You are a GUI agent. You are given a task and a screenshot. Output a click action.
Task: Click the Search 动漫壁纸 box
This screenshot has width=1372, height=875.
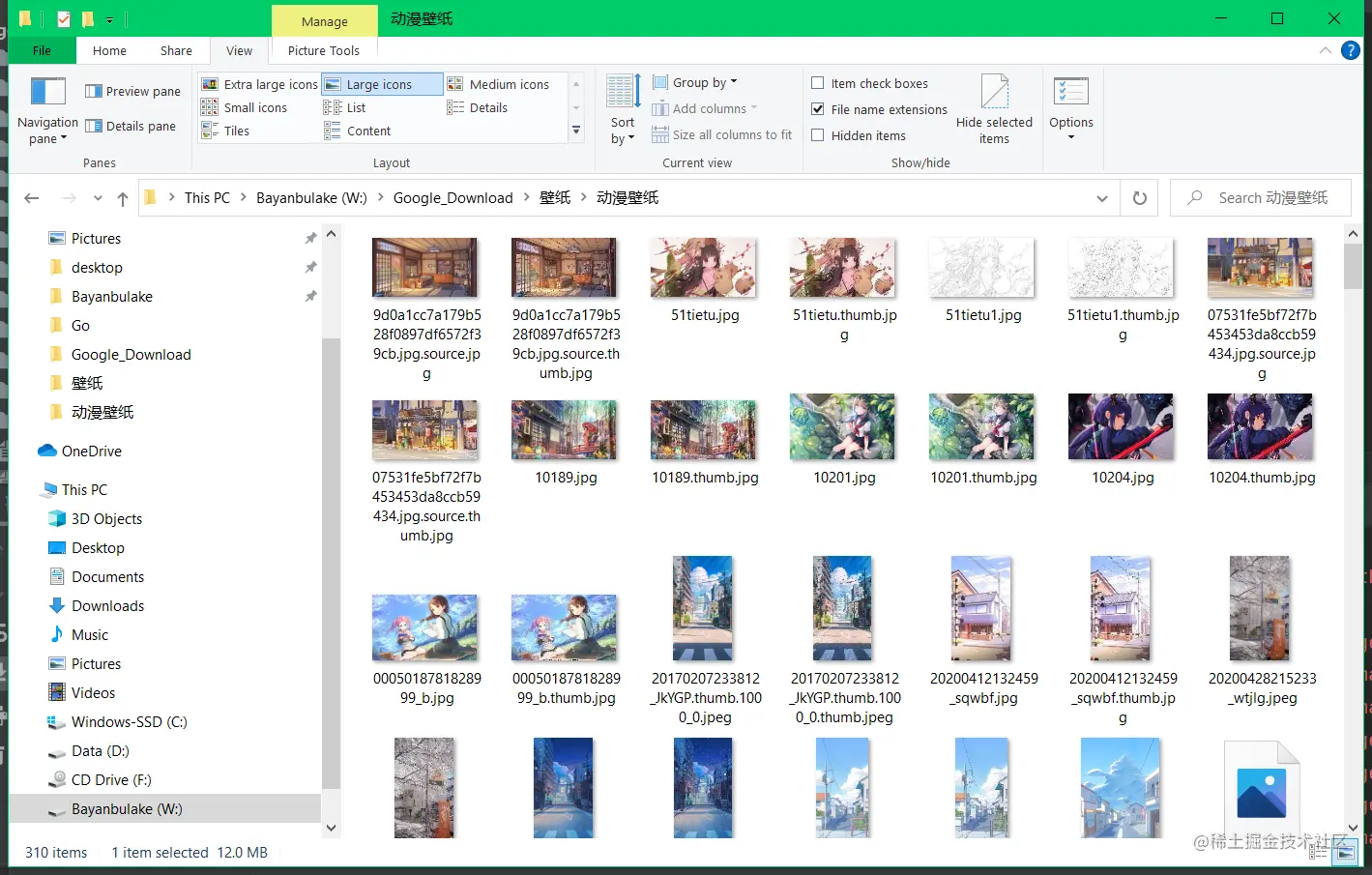pos(1260,198)
